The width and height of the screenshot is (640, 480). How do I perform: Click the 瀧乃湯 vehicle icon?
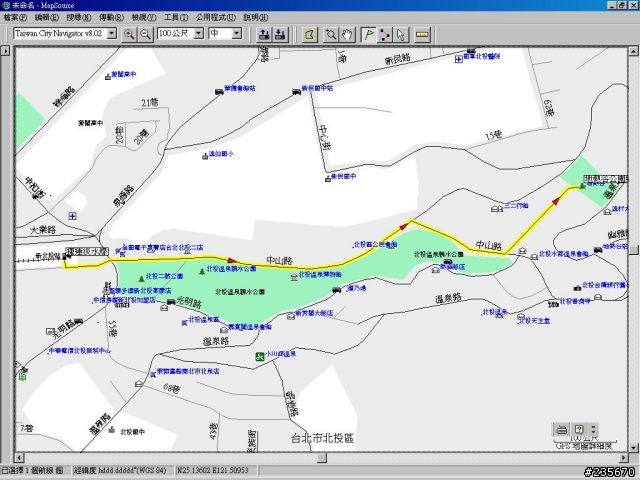coord(336,290)
